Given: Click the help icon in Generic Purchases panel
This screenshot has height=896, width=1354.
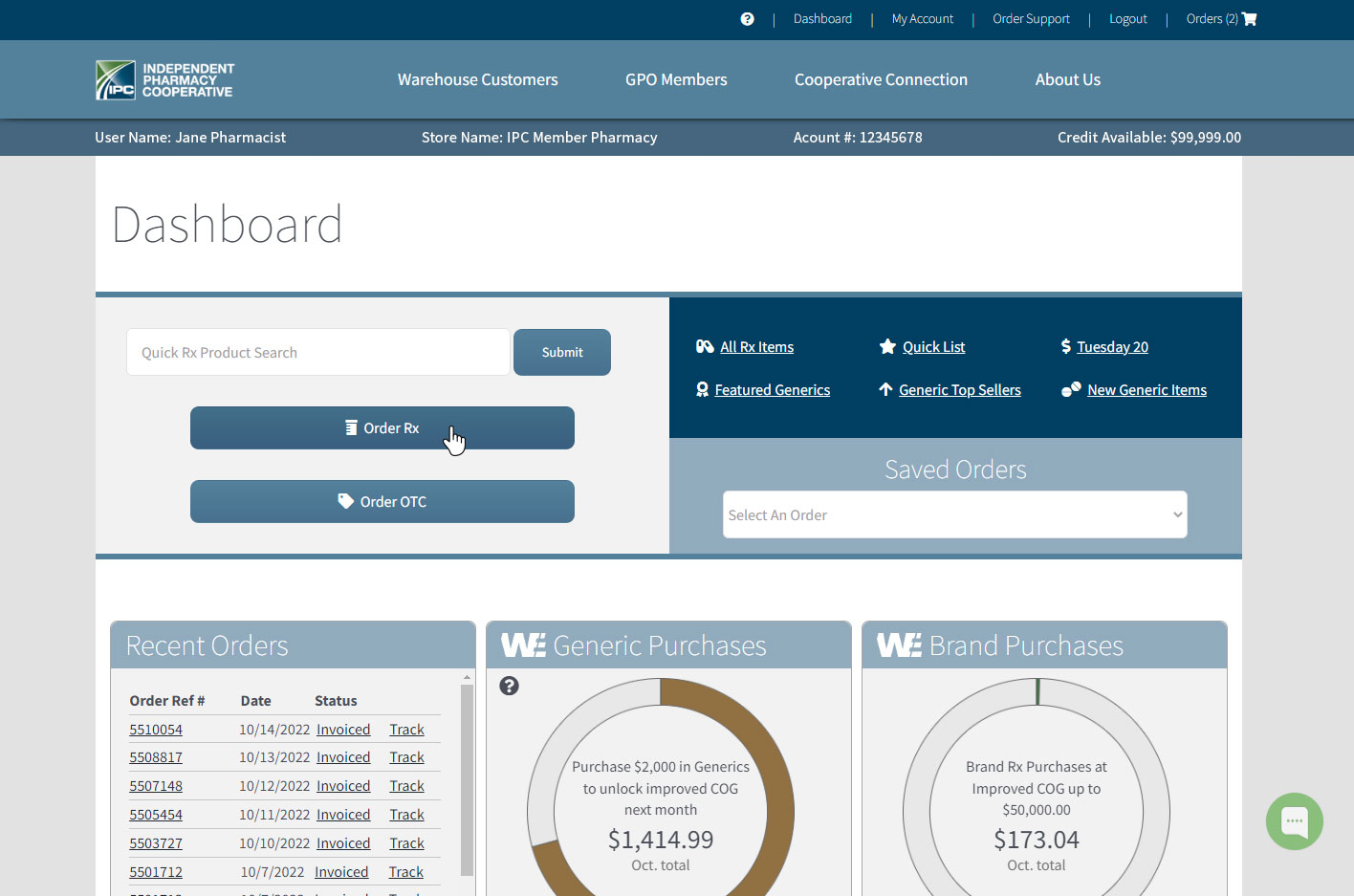Looking at the screenshot, I should tap(510, 686).
